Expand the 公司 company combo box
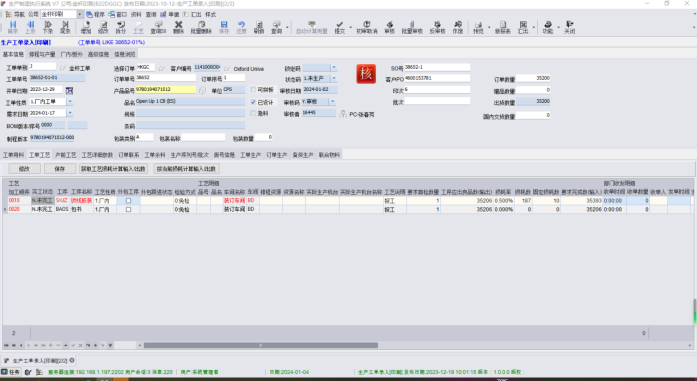Screen dimensions: 697x381 [80, 14]
